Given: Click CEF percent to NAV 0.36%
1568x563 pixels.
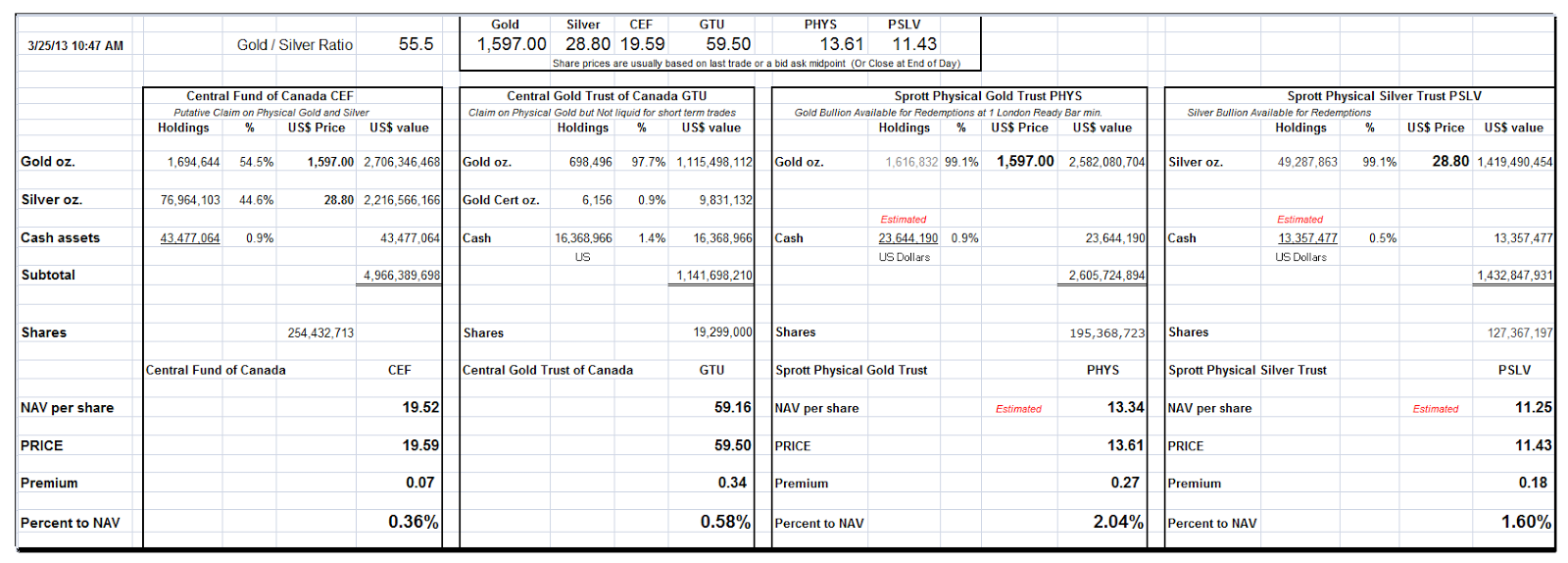Looking at the screenshot, I should click(414, 522).
